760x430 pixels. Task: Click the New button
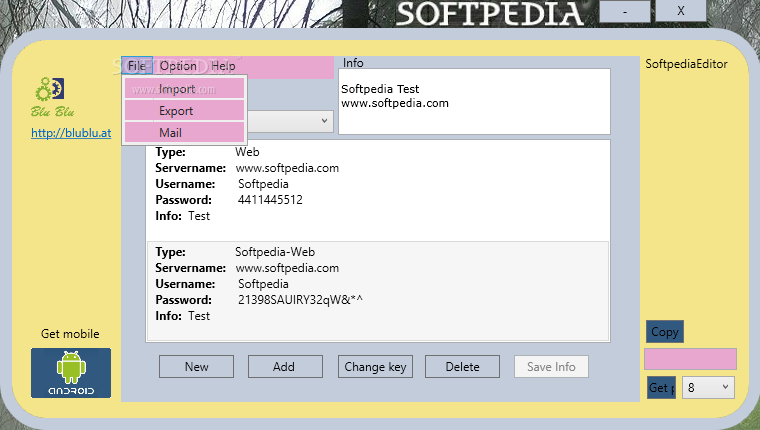click(x=196, y=366)
